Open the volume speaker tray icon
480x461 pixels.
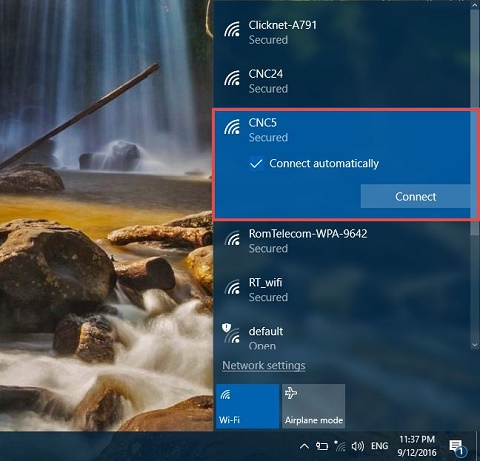(358, 446)
